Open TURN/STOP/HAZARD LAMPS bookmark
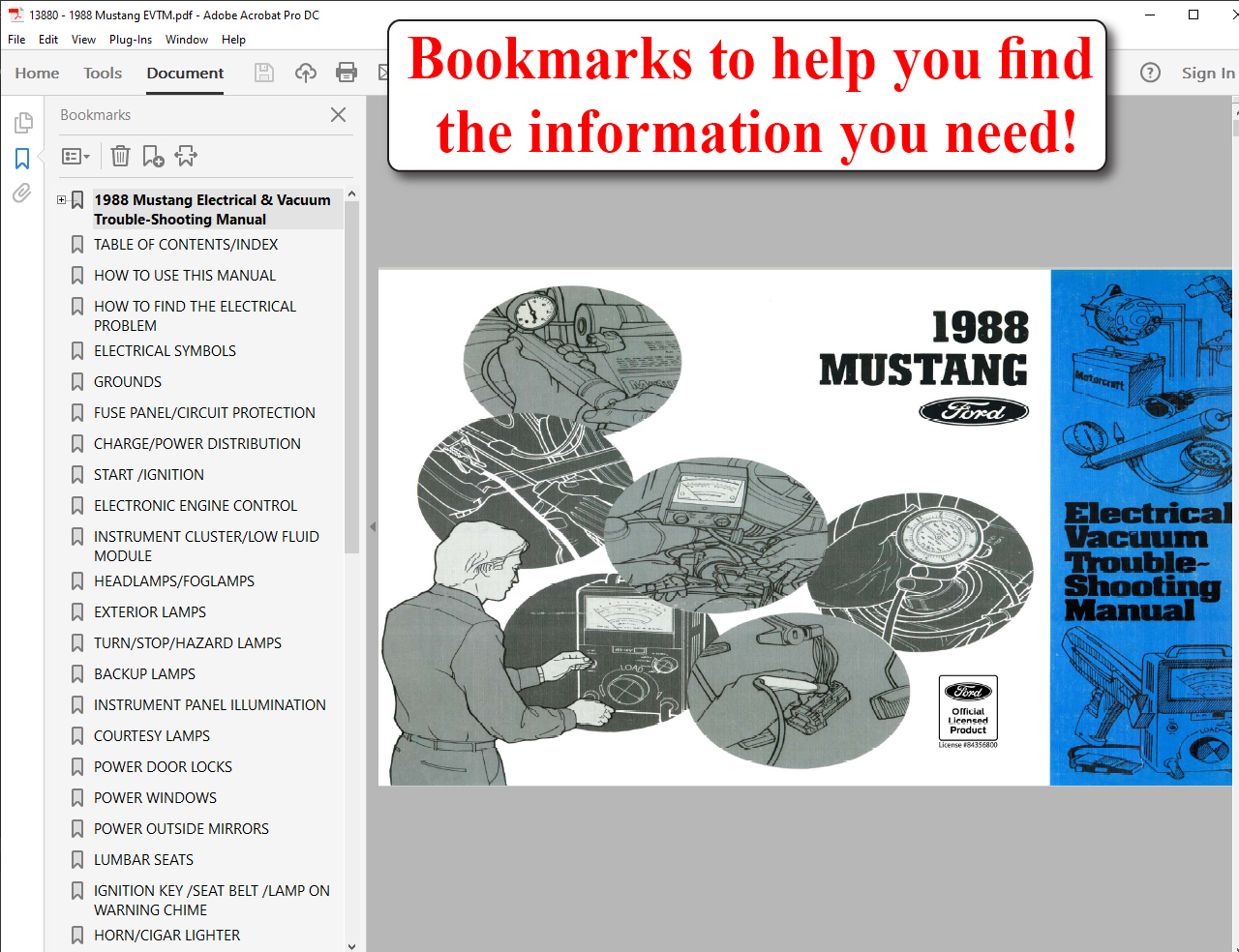The width and height of the screenshot is (1239, 952). click(188, 643)
